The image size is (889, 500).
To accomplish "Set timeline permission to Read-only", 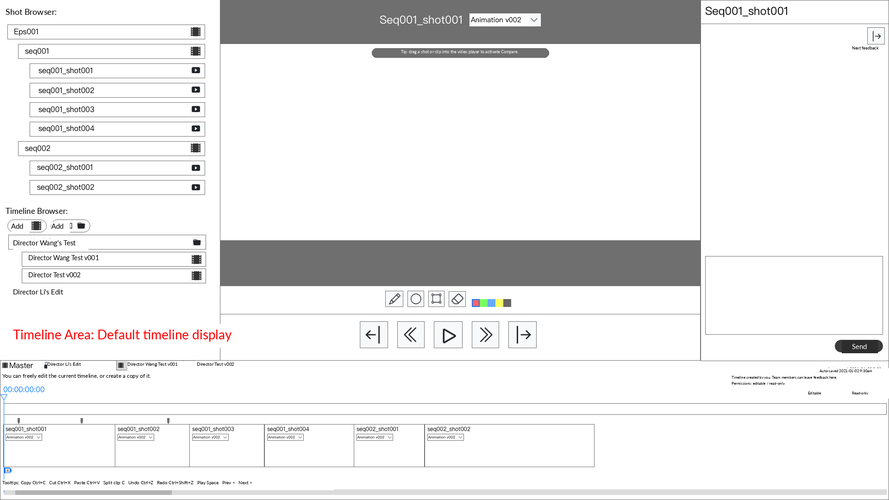I will (x=860, y=393).
